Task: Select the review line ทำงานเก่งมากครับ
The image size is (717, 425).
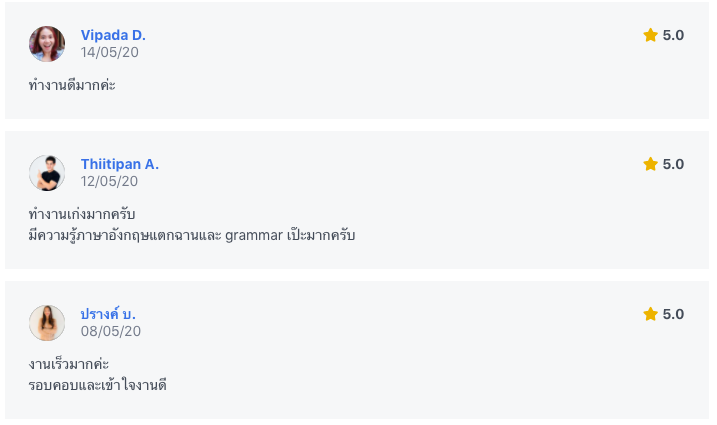Action: click(x=81, y=214)
